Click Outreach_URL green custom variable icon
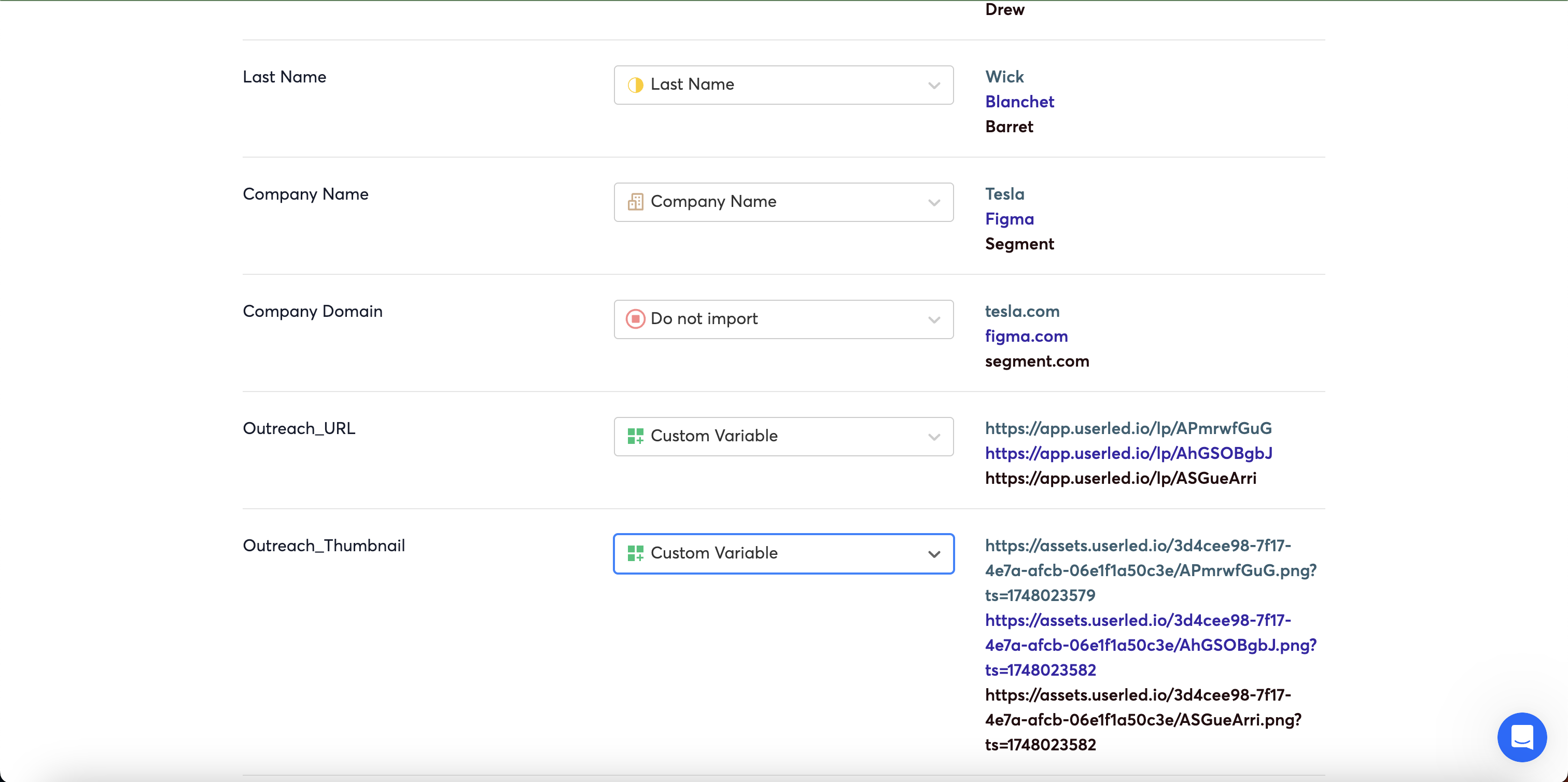1568x782 pixels. point(635,436)
